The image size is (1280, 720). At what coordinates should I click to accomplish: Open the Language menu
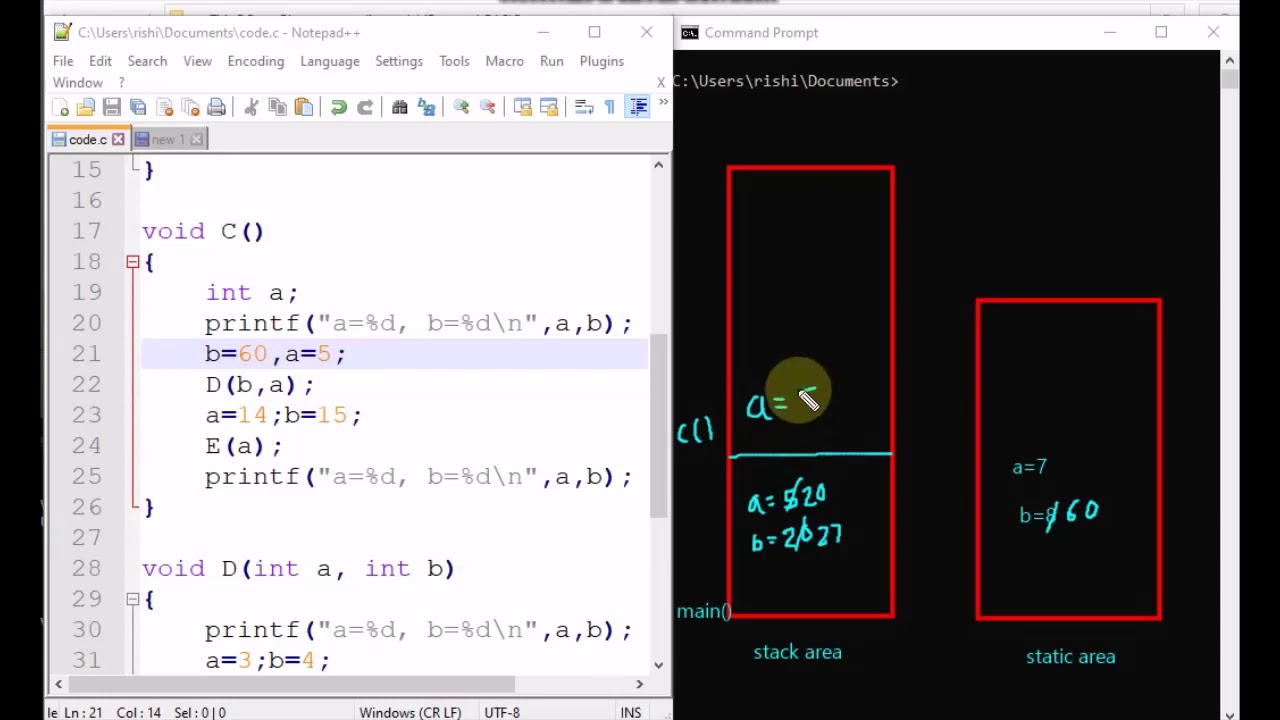(330, 61)
